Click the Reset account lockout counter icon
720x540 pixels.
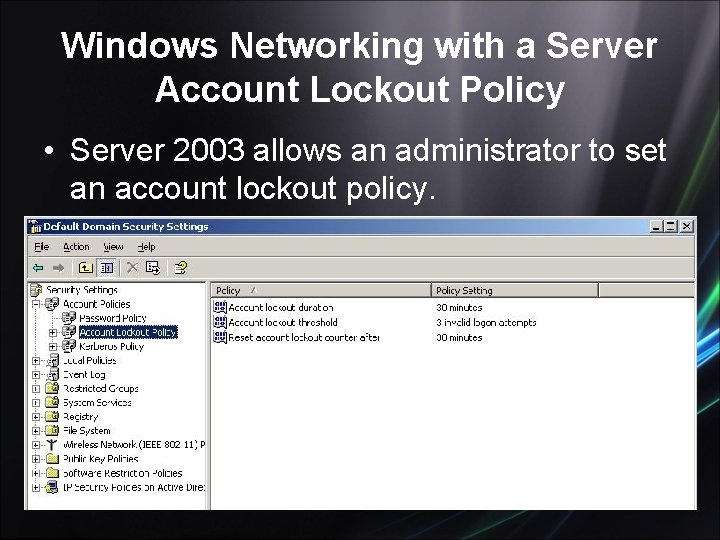(220, 338)
